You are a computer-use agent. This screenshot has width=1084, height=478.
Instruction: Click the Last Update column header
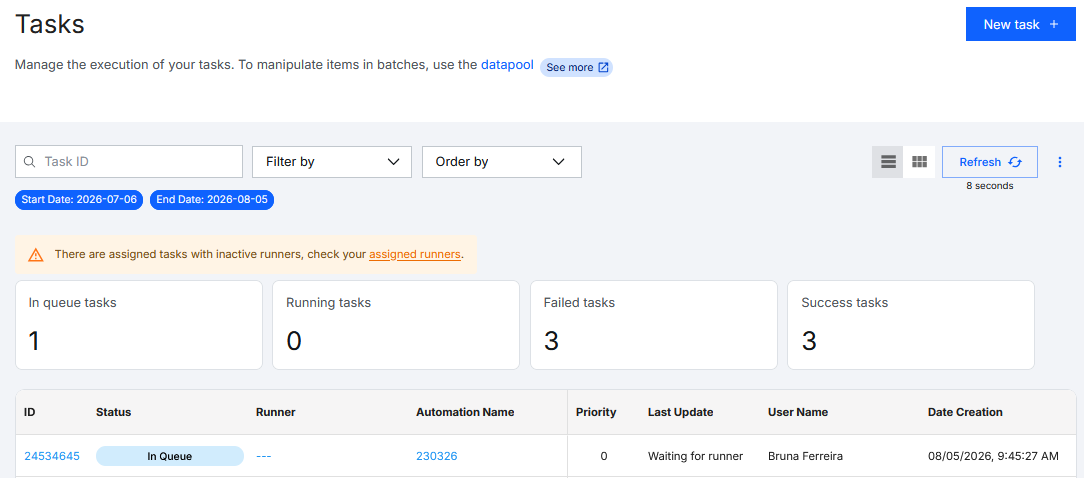680,412
